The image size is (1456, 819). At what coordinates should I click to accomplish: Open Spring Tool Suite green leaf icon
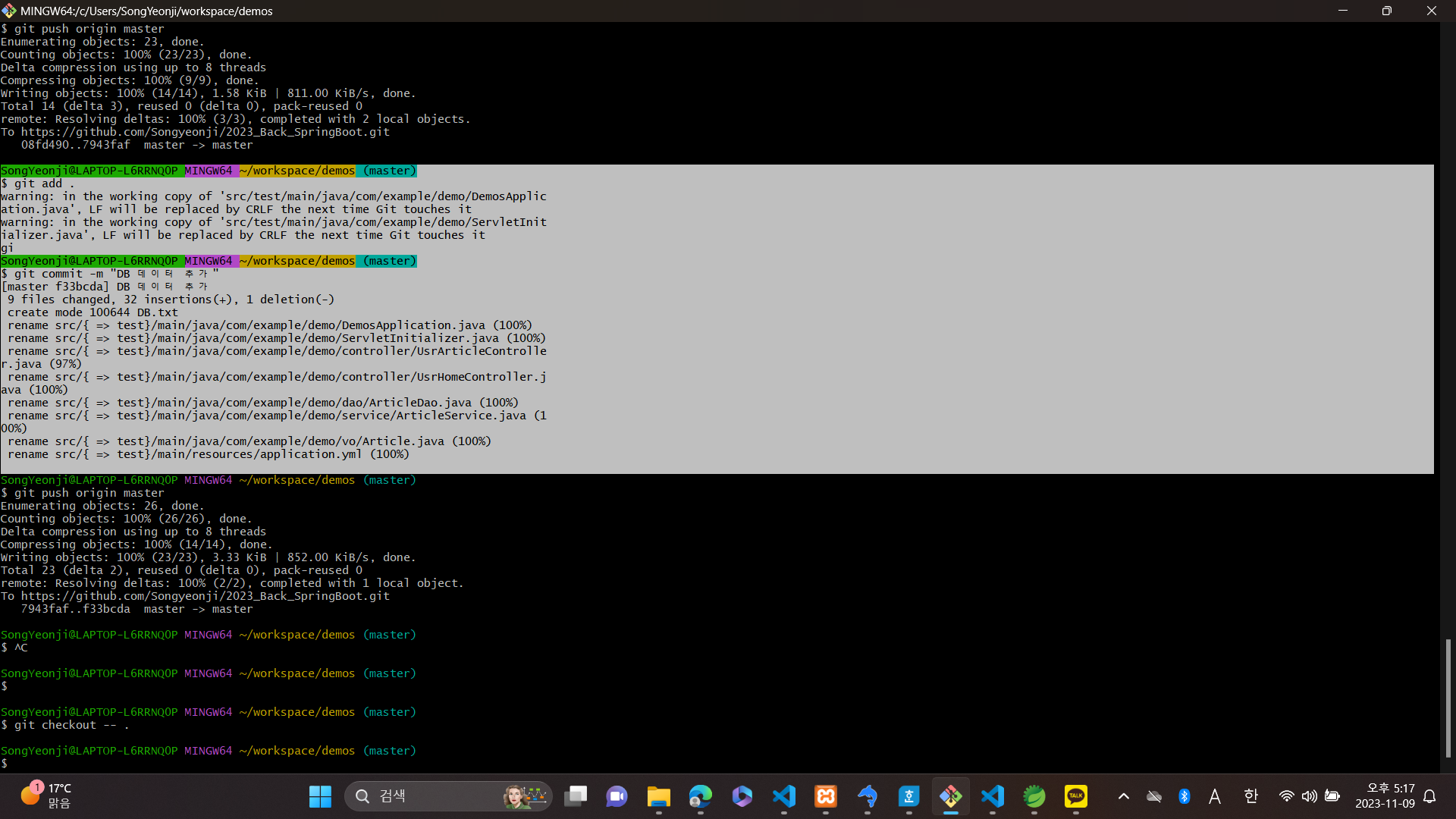point(1034,796)
